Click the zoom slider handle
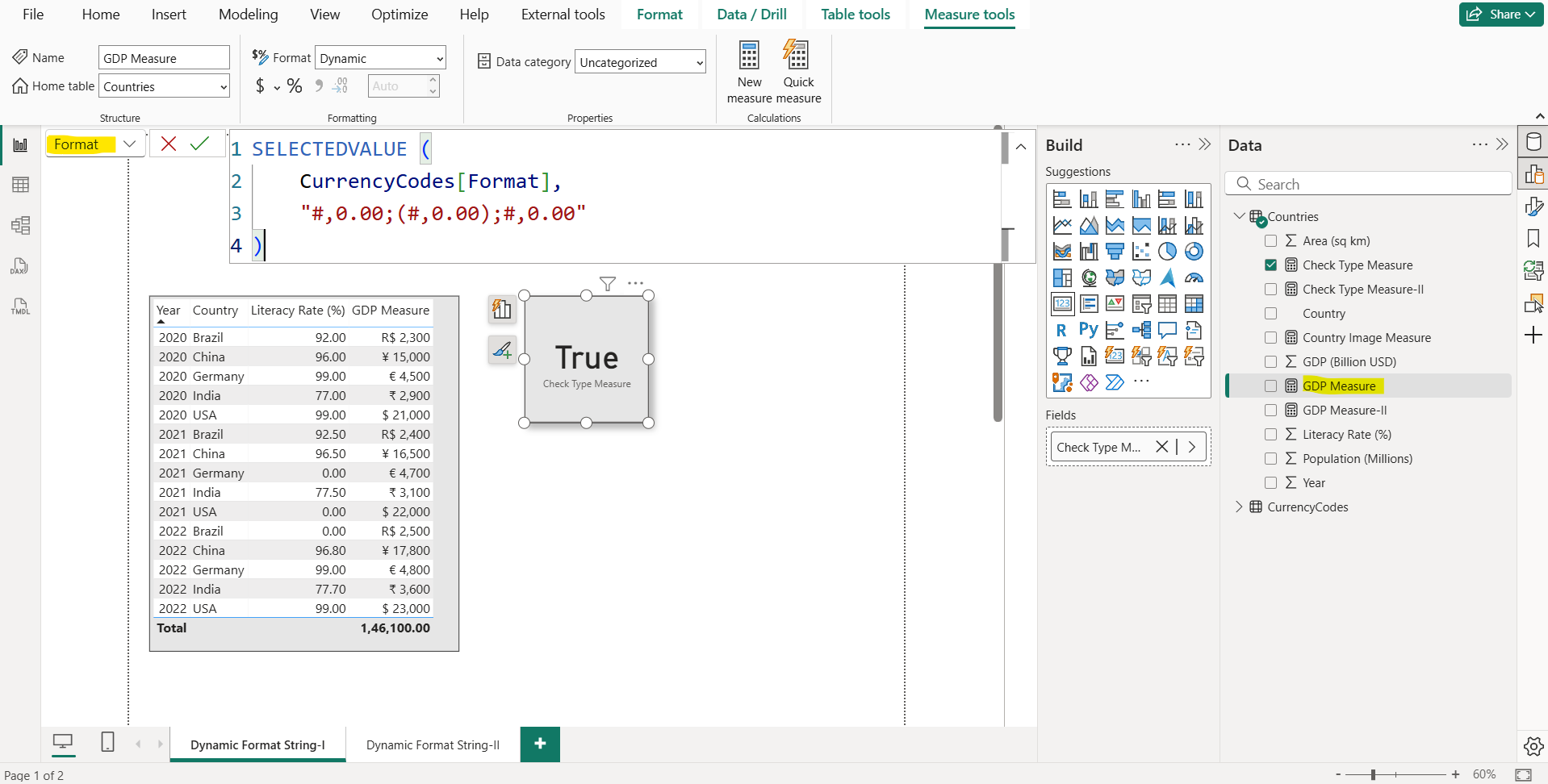Screen dimensions: 1548x784 1373,774
